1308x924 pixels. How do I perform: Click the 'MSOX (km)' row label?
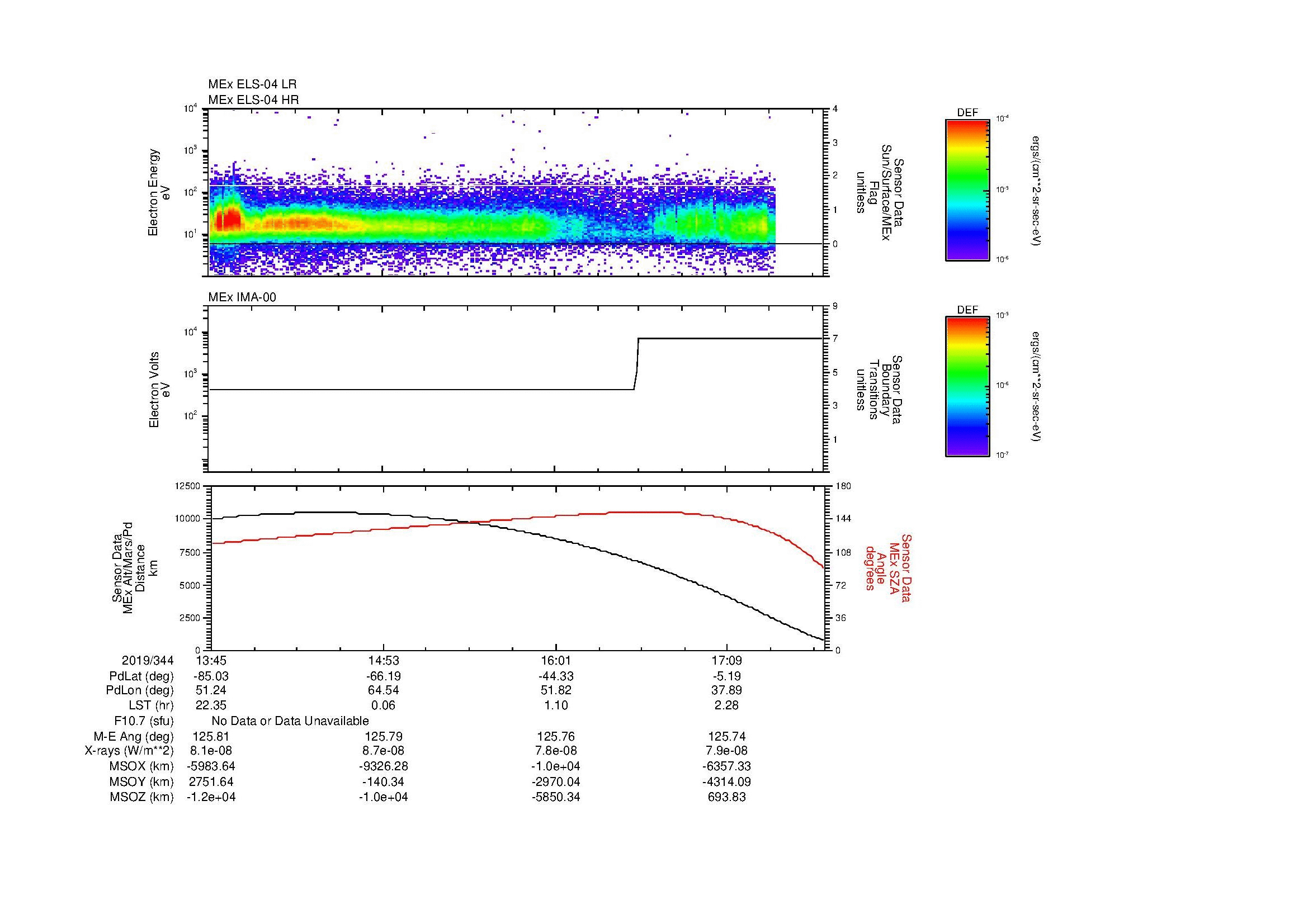[141, 766]
